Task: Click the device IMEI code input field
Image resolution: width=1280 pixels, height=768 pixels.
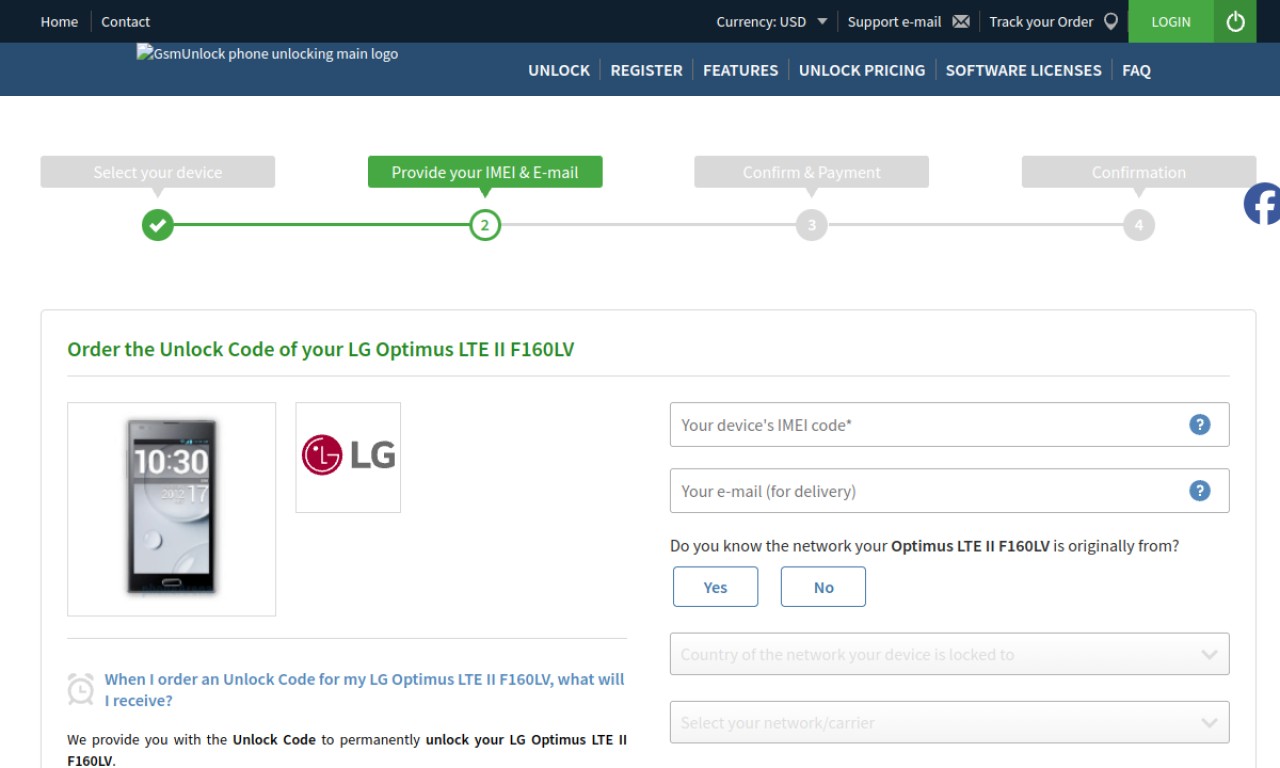Action: pos(949,424)
